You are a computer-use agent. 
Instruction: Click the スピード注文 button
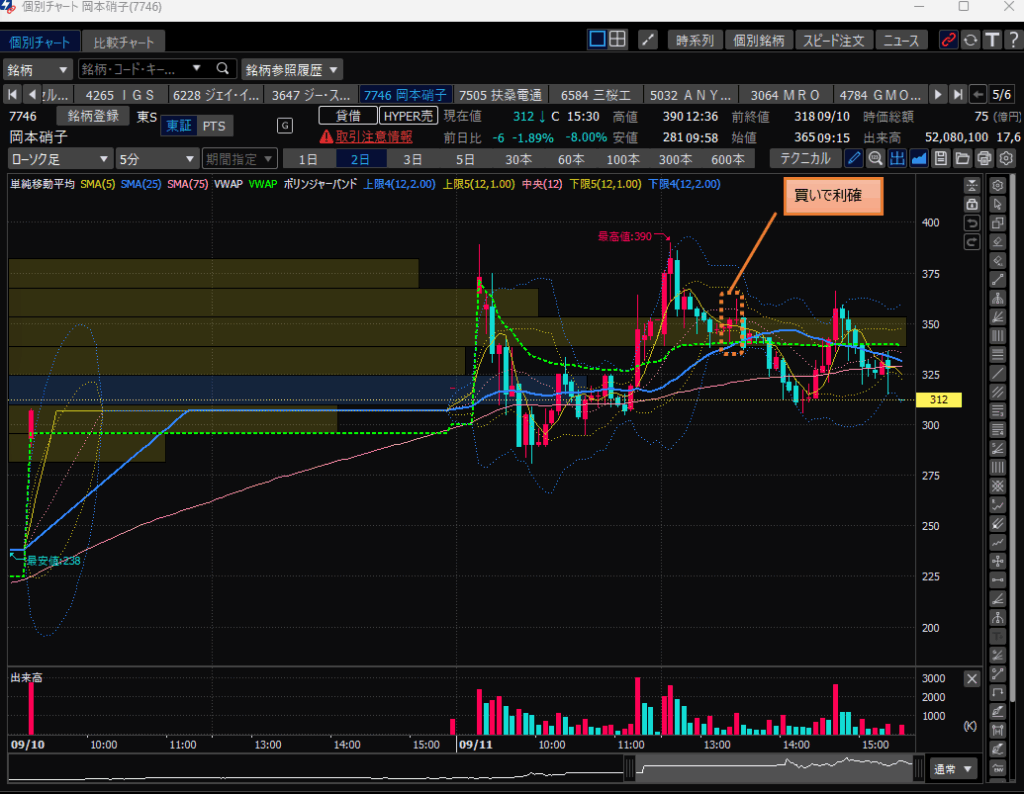click(x=834, y=41)
